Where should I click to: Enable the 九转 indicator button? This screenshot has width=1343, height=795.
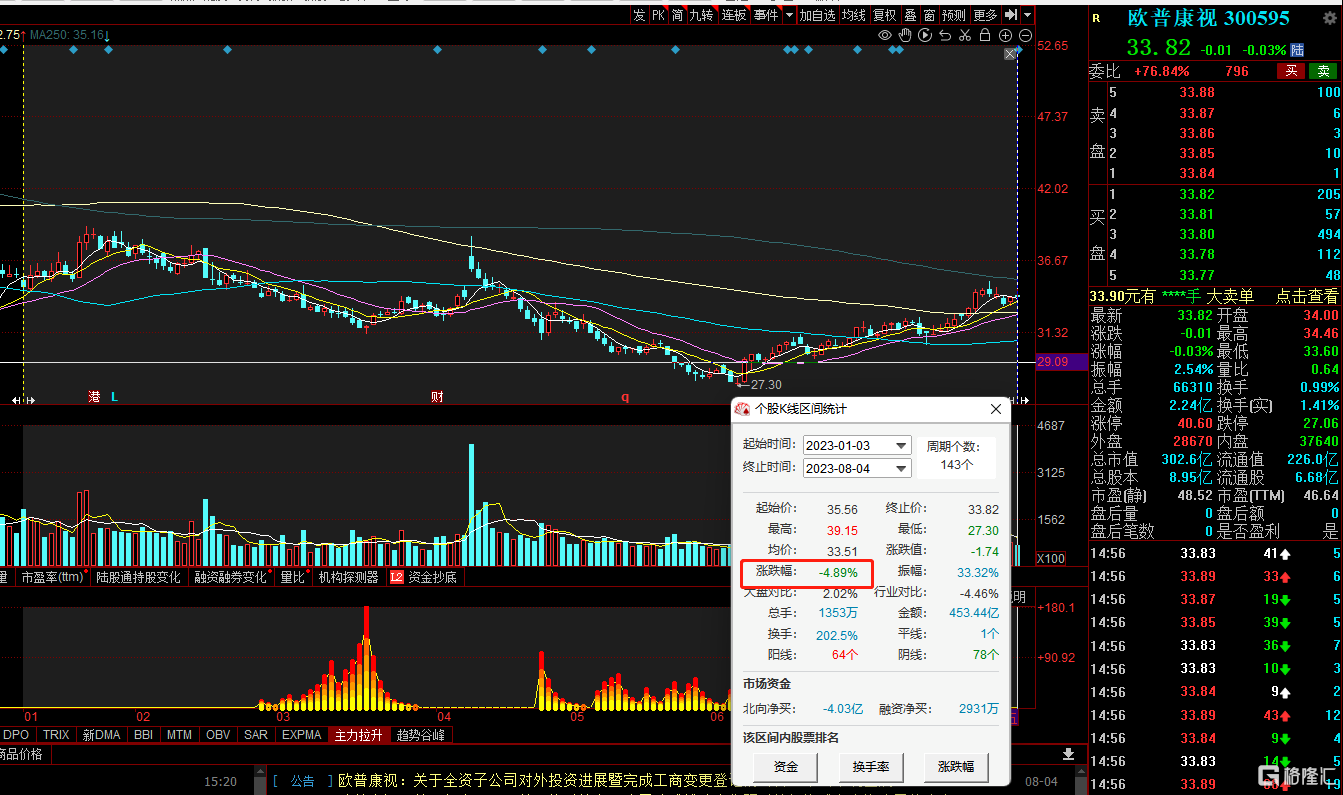(x=702, y=15)
